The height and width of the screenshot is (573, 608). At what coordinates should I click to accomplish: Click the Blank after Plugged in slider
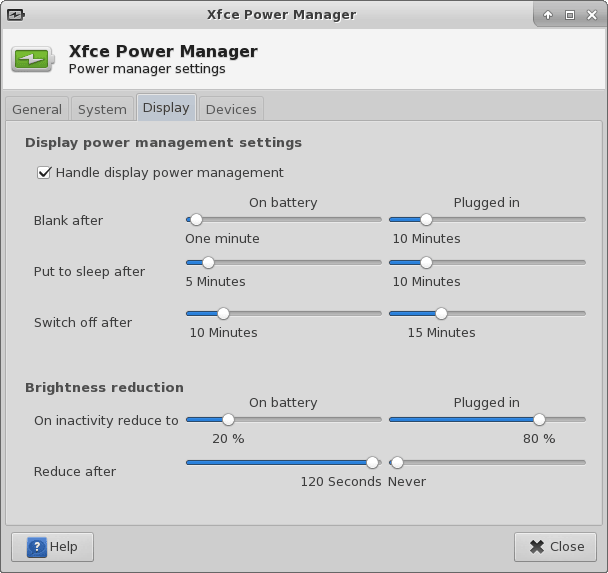[426, 219]
